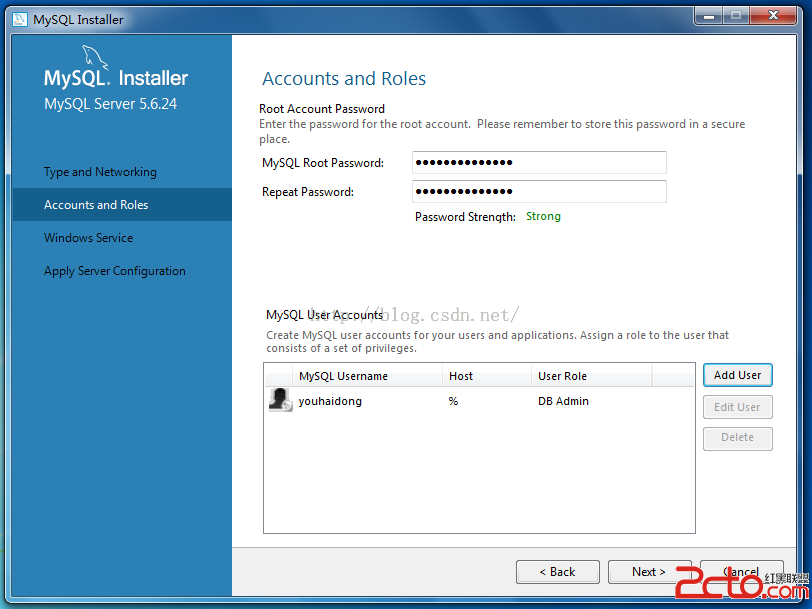
Task: Proceed with the Next button
Action: click(x=649, y=572)
